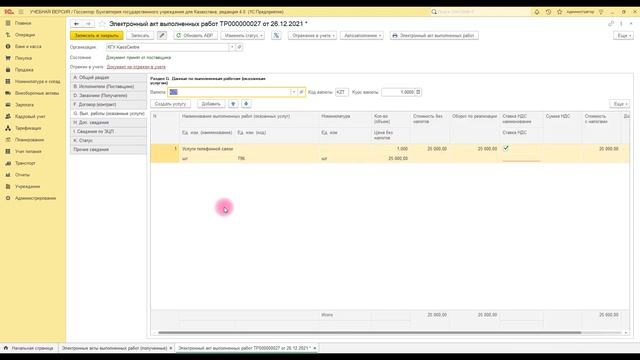
Task: Switch to the Прочие сведения tab
Action: coord(109,149)
